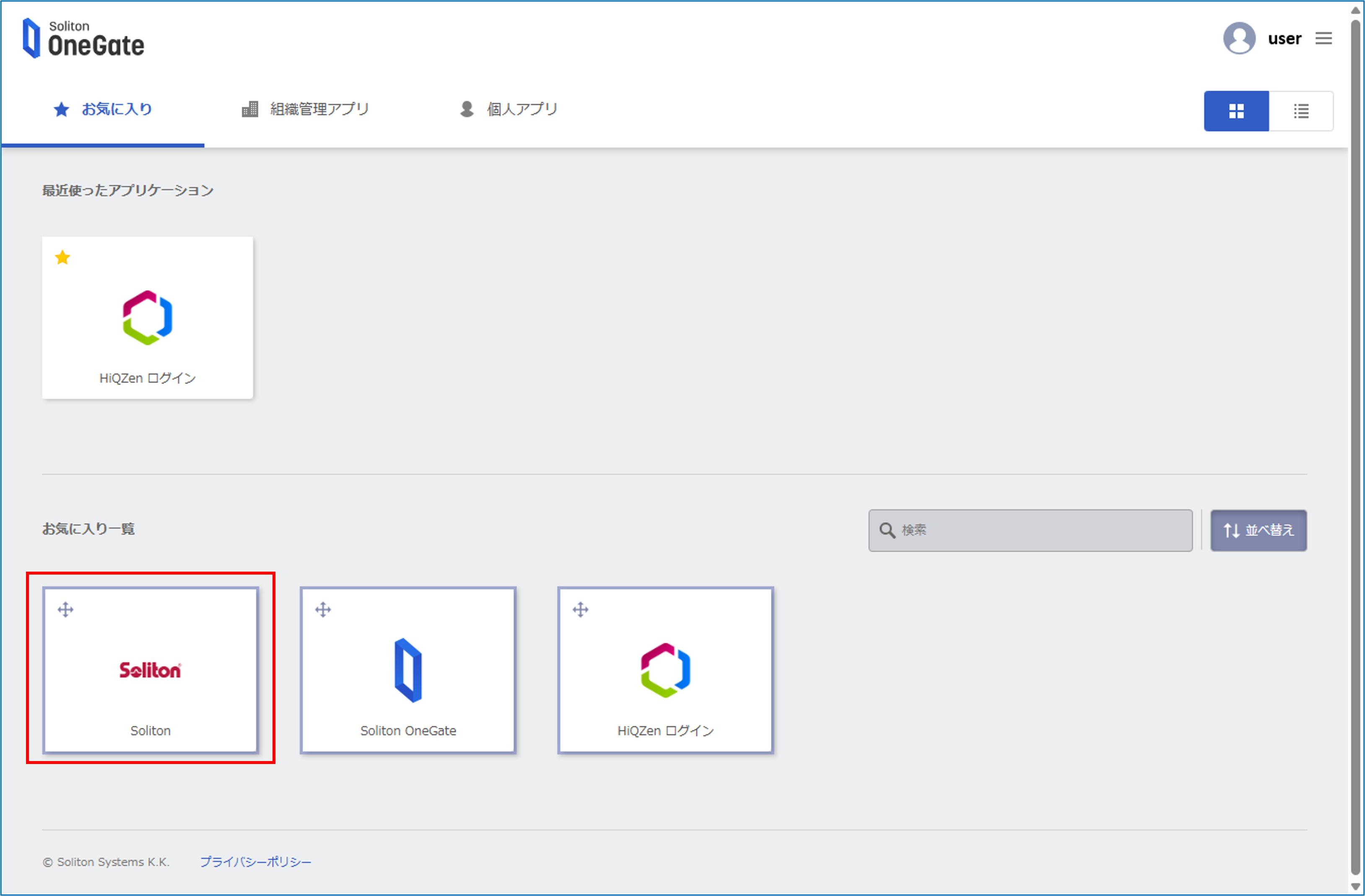The width and height of the screenshot is (1365, 896).
Task: Click the Soliton OneGate logo in header
Action: 83,38
